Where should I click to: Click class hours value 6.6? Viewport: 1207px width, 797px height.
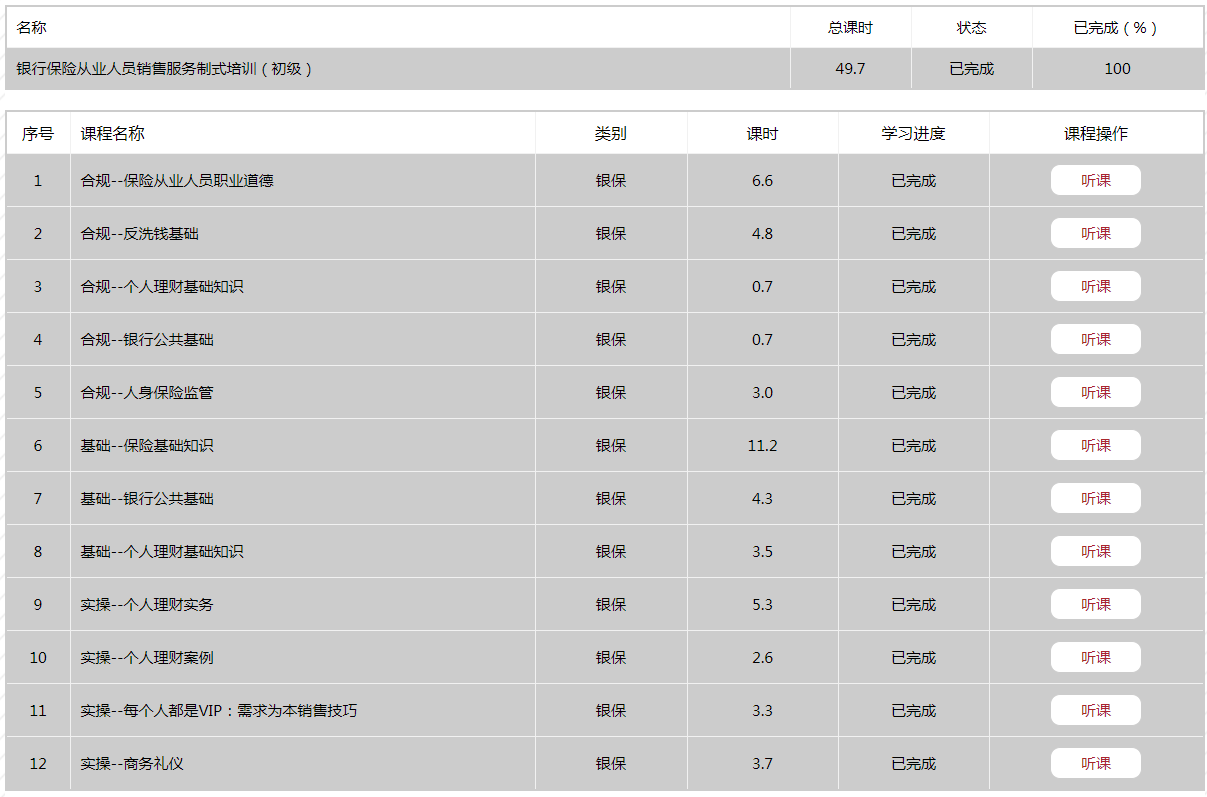pyautogui.click(x=762, y=181)
